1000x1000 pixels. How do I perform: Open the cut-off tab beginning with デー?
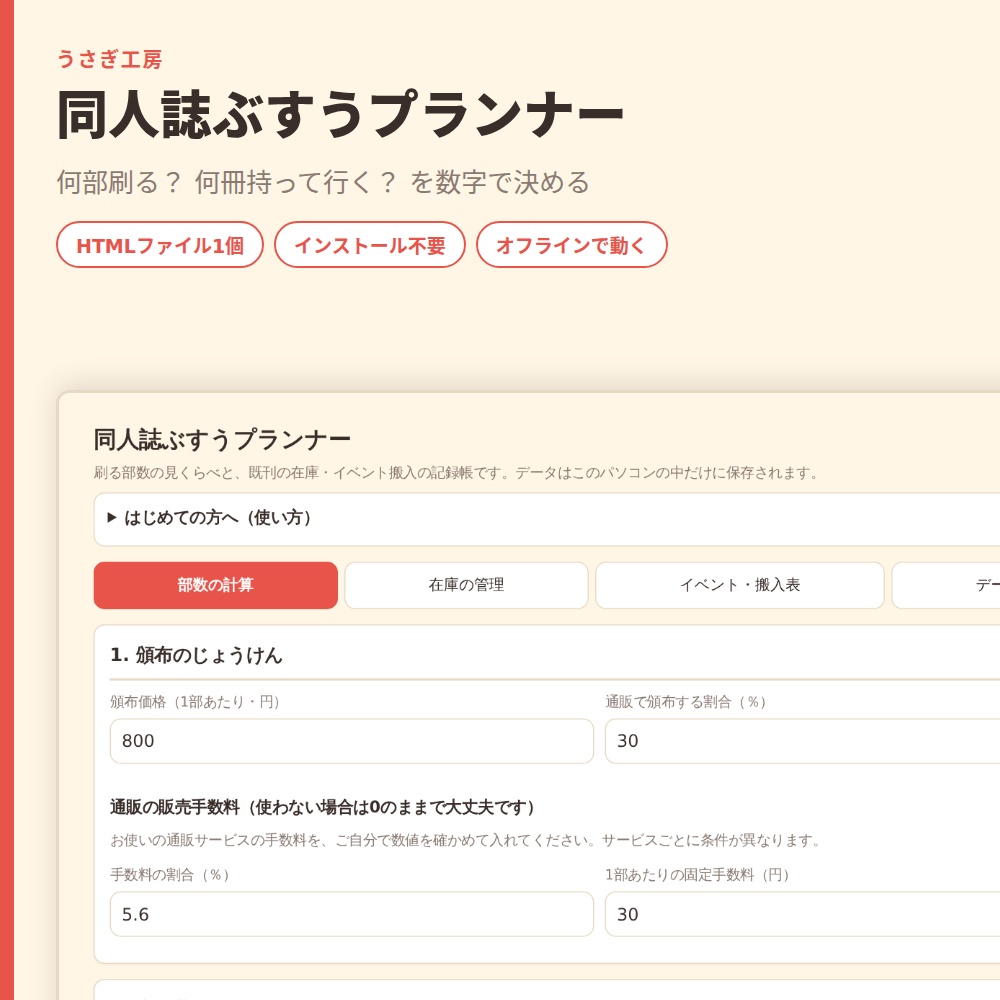tap(946, 585)
